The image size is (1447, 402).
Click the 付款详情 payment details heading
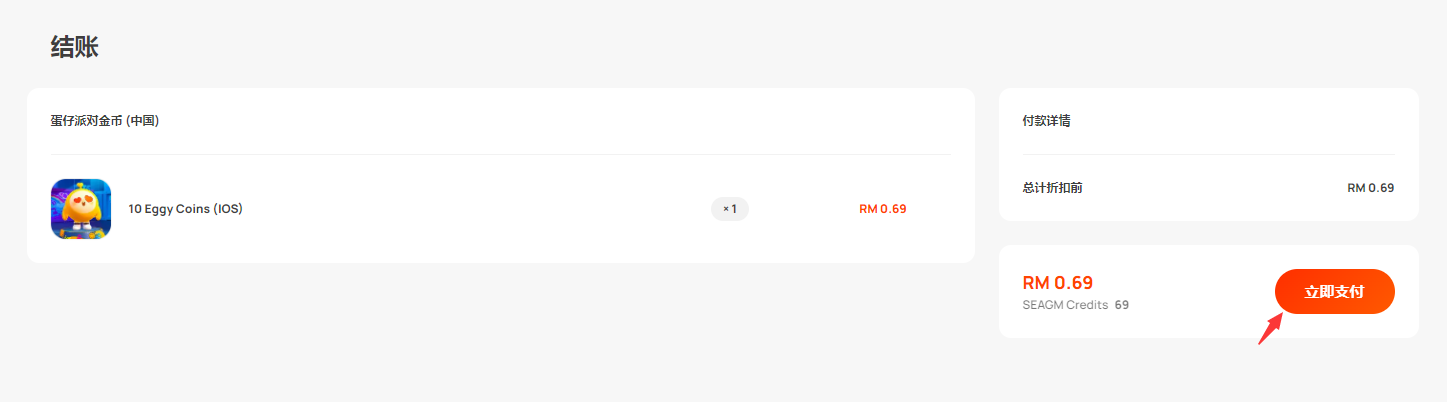(x=1046, y=121)
